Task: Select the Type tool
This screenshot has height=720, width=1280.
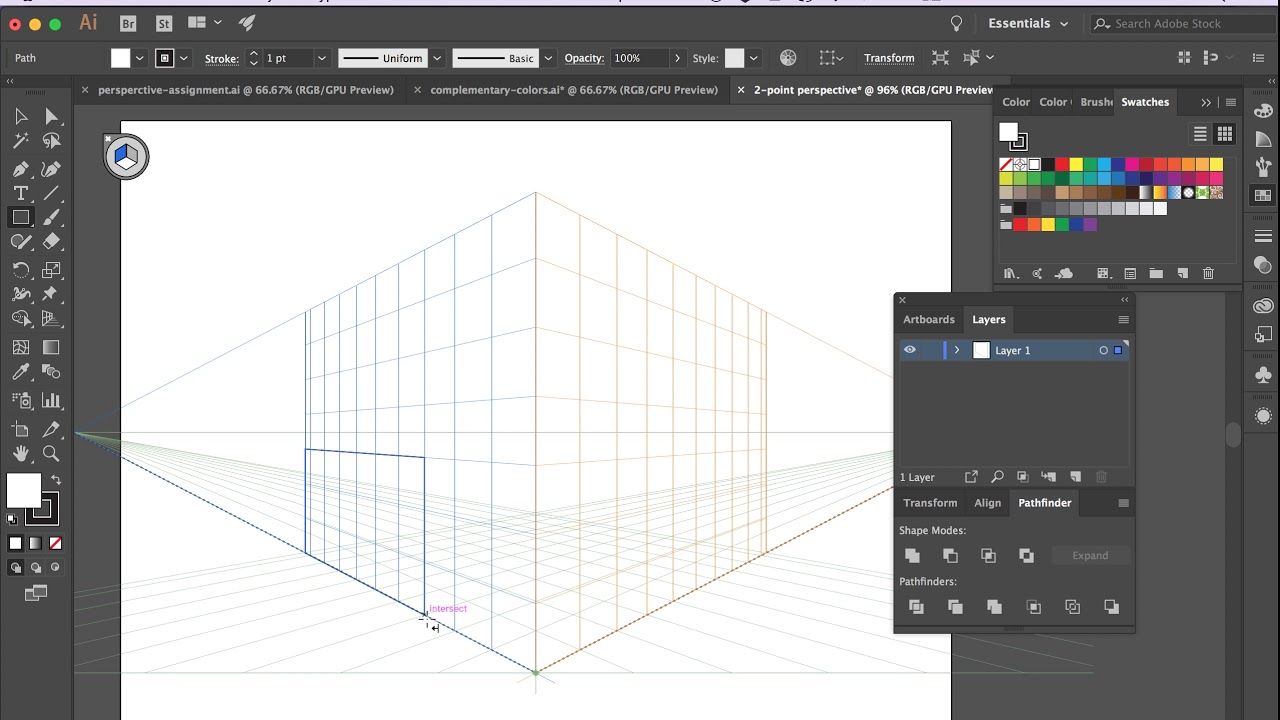Action: pos(21,193)
